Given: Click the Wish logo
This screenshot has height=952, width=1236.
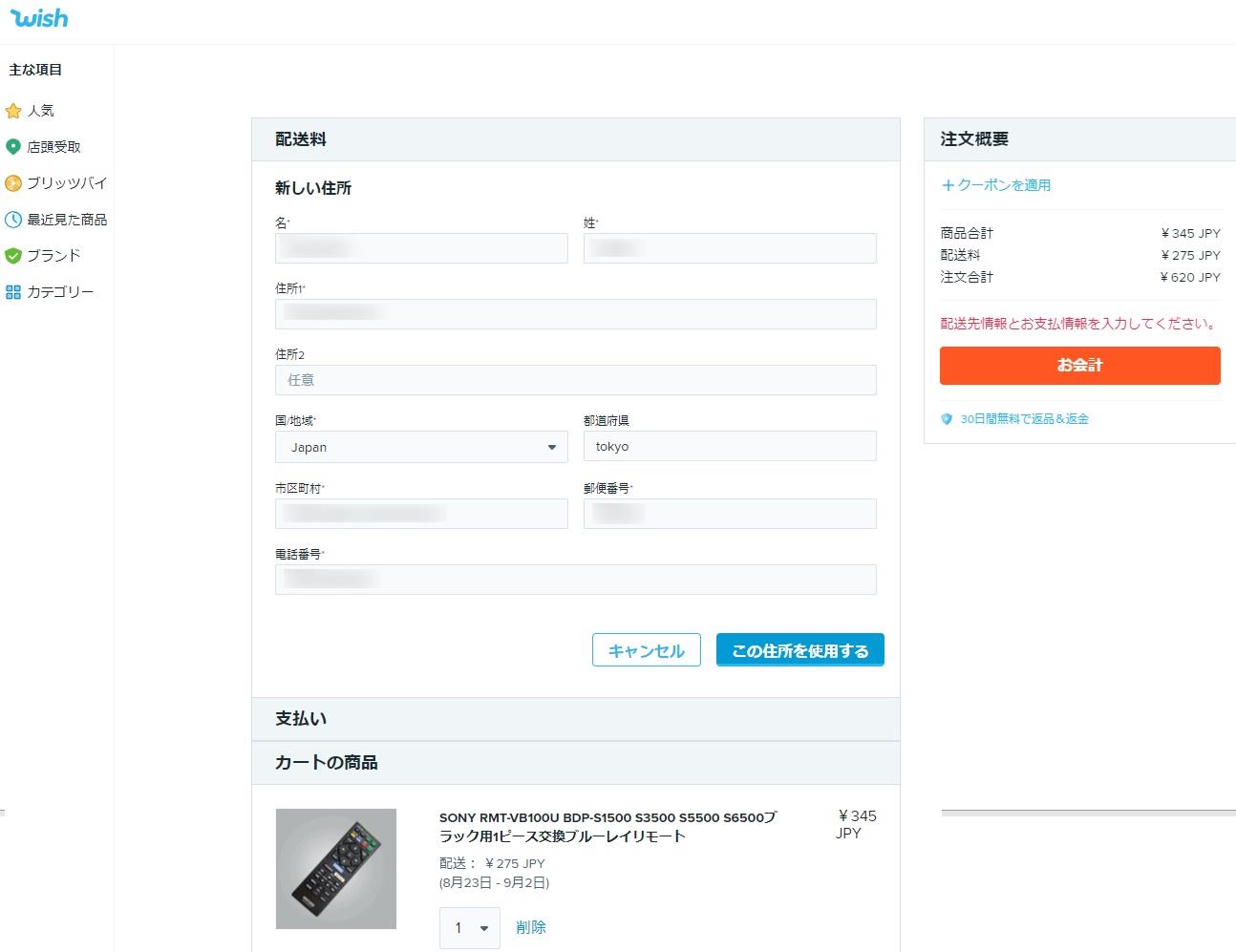Looking at the screenshot, I should click(x=39, y=18).
